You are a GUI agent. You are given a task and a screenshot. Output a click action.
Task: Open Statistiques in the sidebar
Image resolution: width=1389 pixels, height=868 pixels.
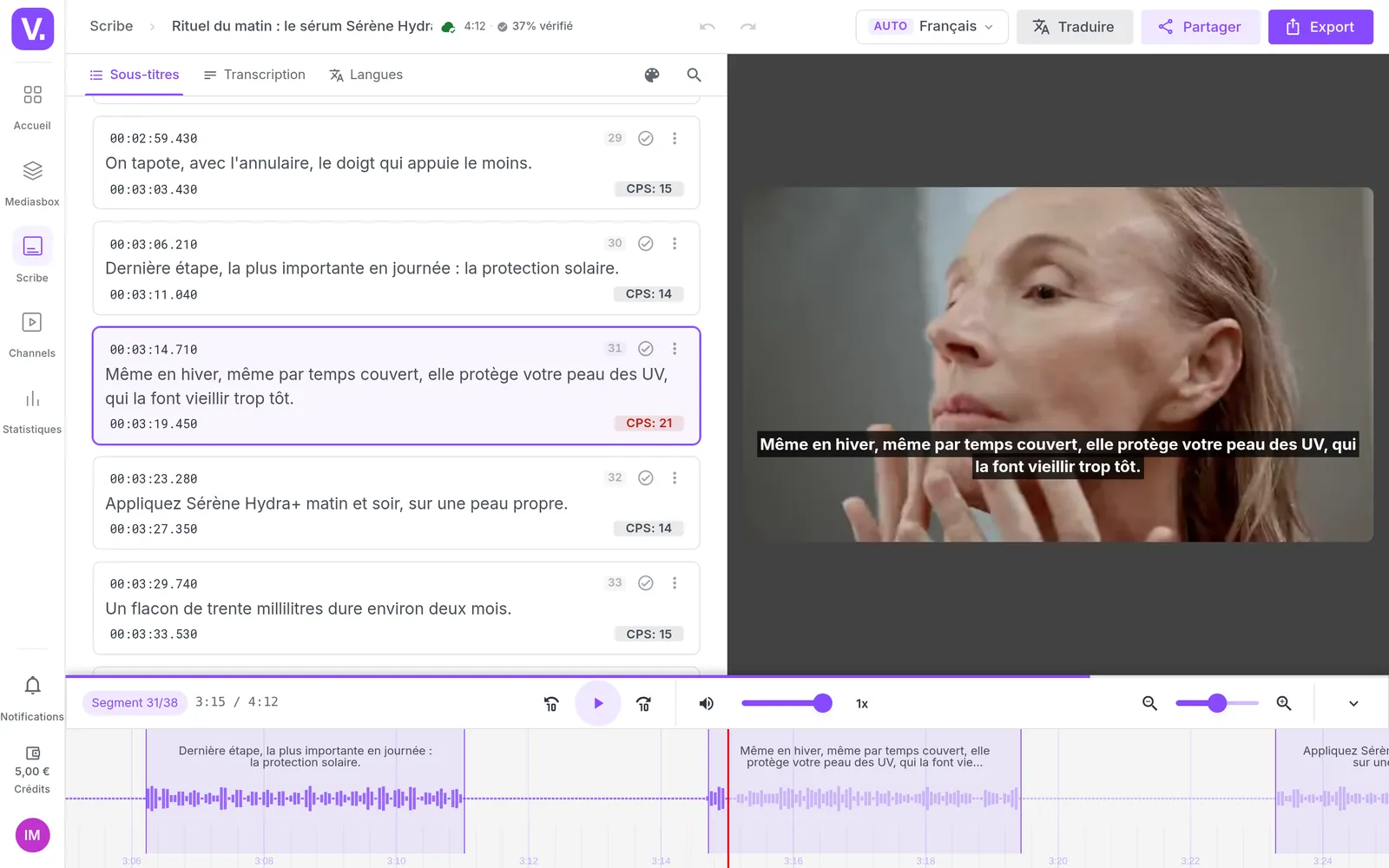[x=32, y=411]
